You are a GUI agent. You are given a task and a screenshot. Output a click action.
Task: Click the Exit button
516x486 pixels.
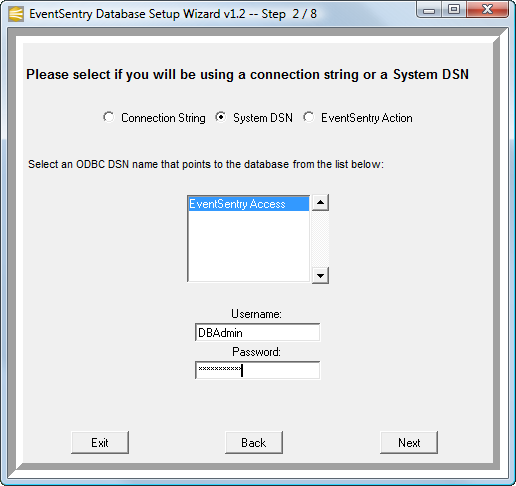click(100, 443)
